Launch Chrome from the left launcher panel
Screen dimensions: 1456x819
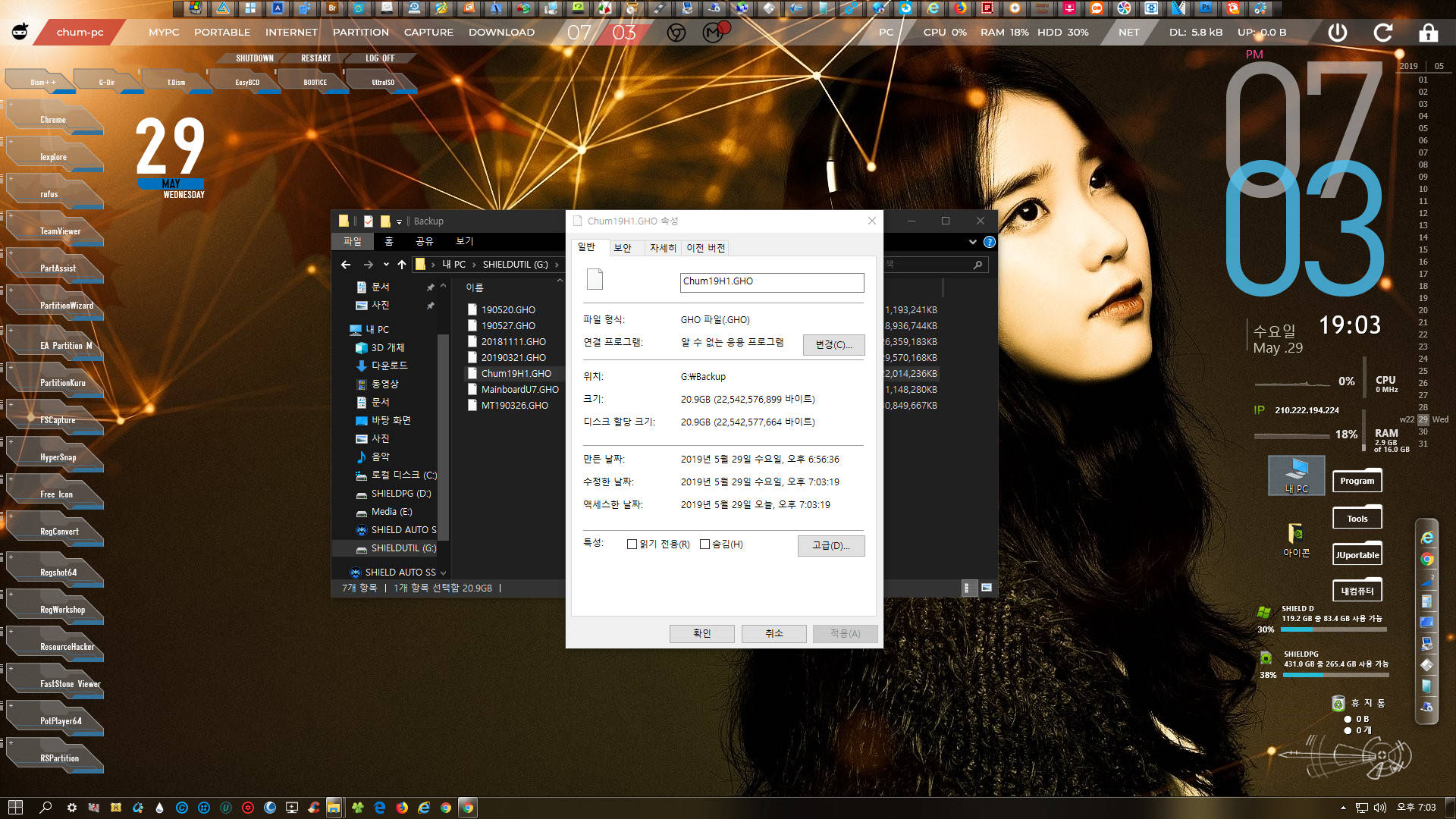(53, 120)
